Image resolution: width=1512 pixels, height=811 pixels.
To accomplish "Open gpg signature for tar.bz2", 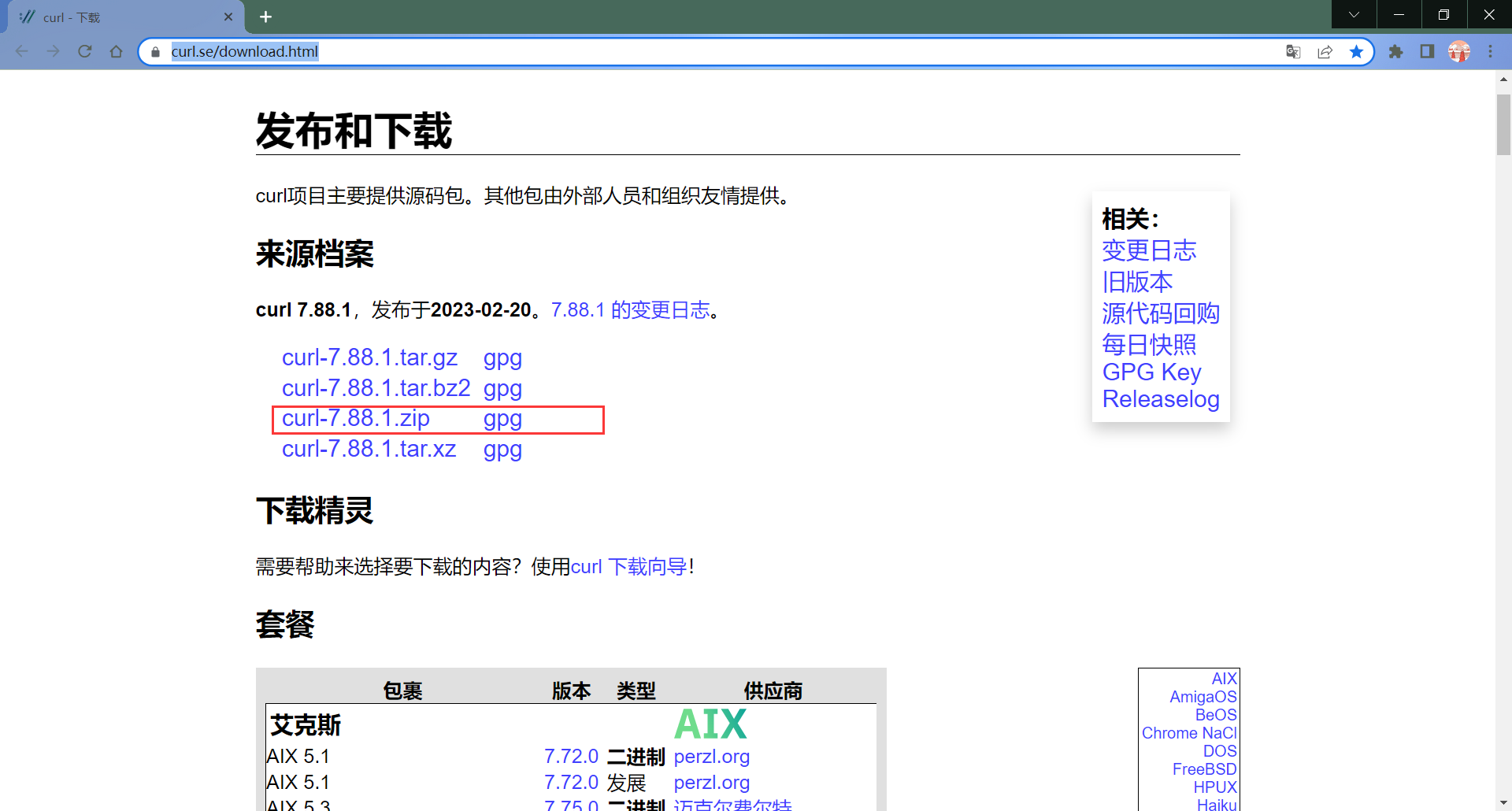I will (x=502, y=389).
